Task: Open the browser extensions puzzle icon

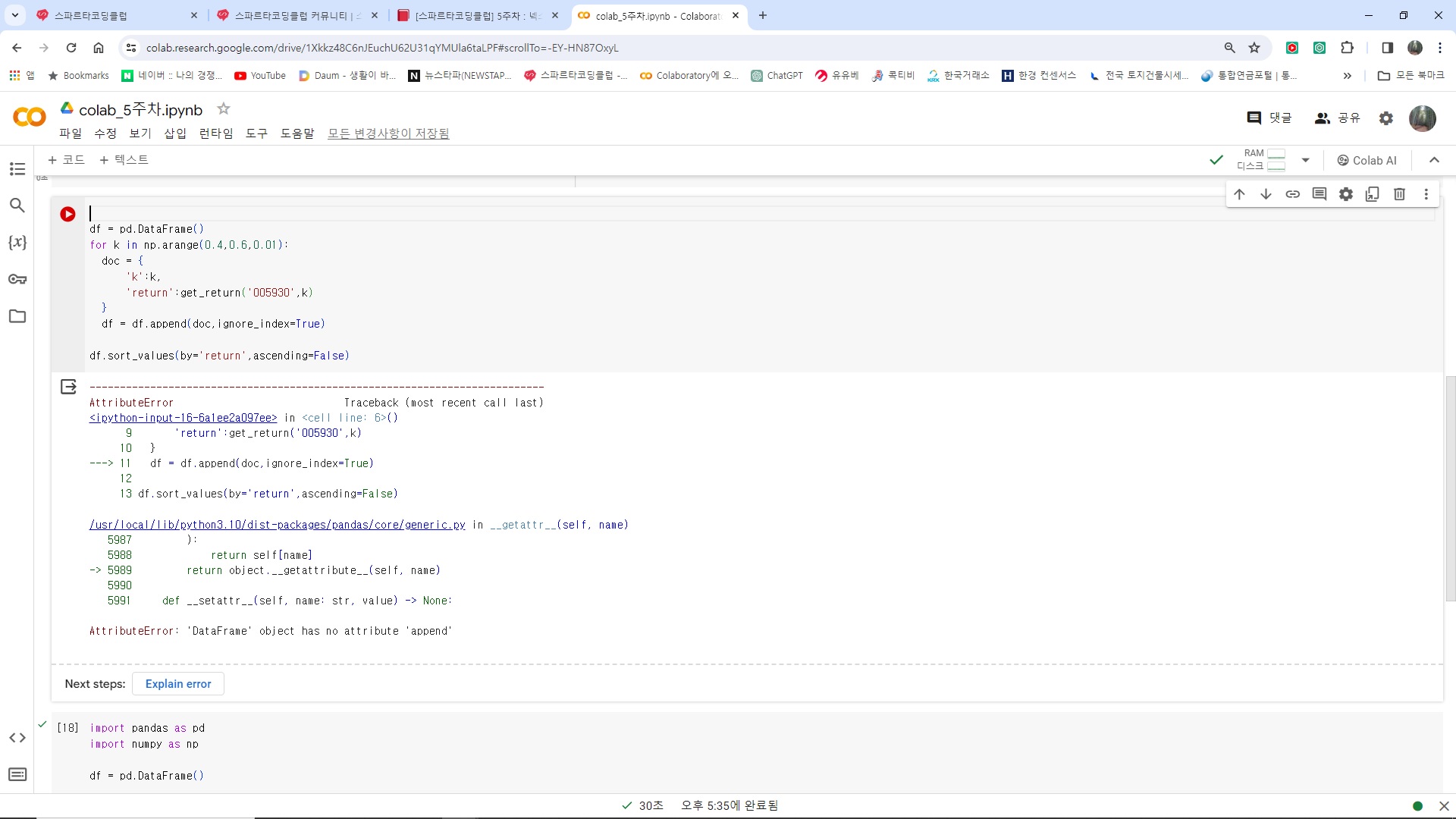Action: point(1348,48)
